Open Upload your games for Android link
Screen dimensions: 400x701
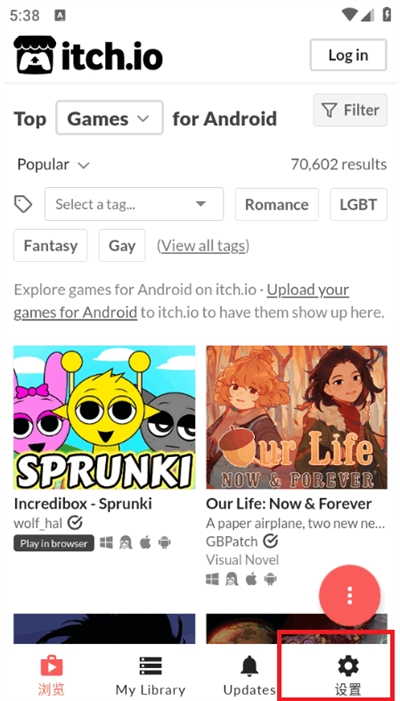pyautogui.click(x=181, y=300)
